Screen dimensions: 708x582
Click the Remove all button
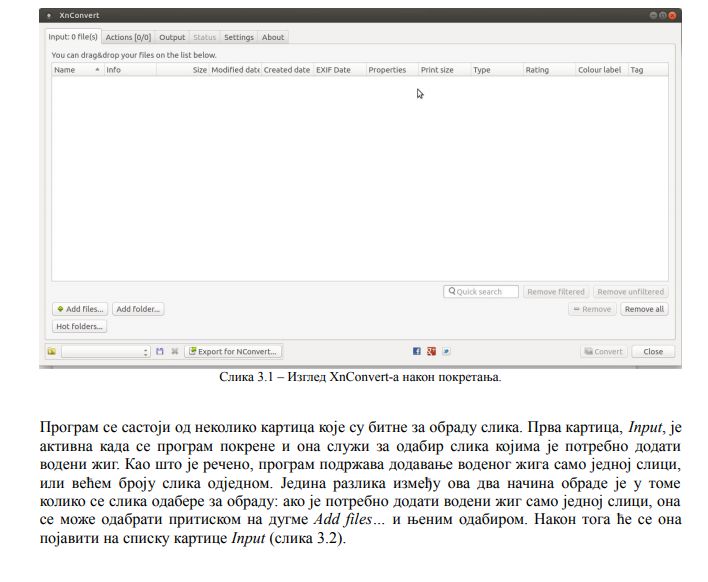[x=644, y=309]
